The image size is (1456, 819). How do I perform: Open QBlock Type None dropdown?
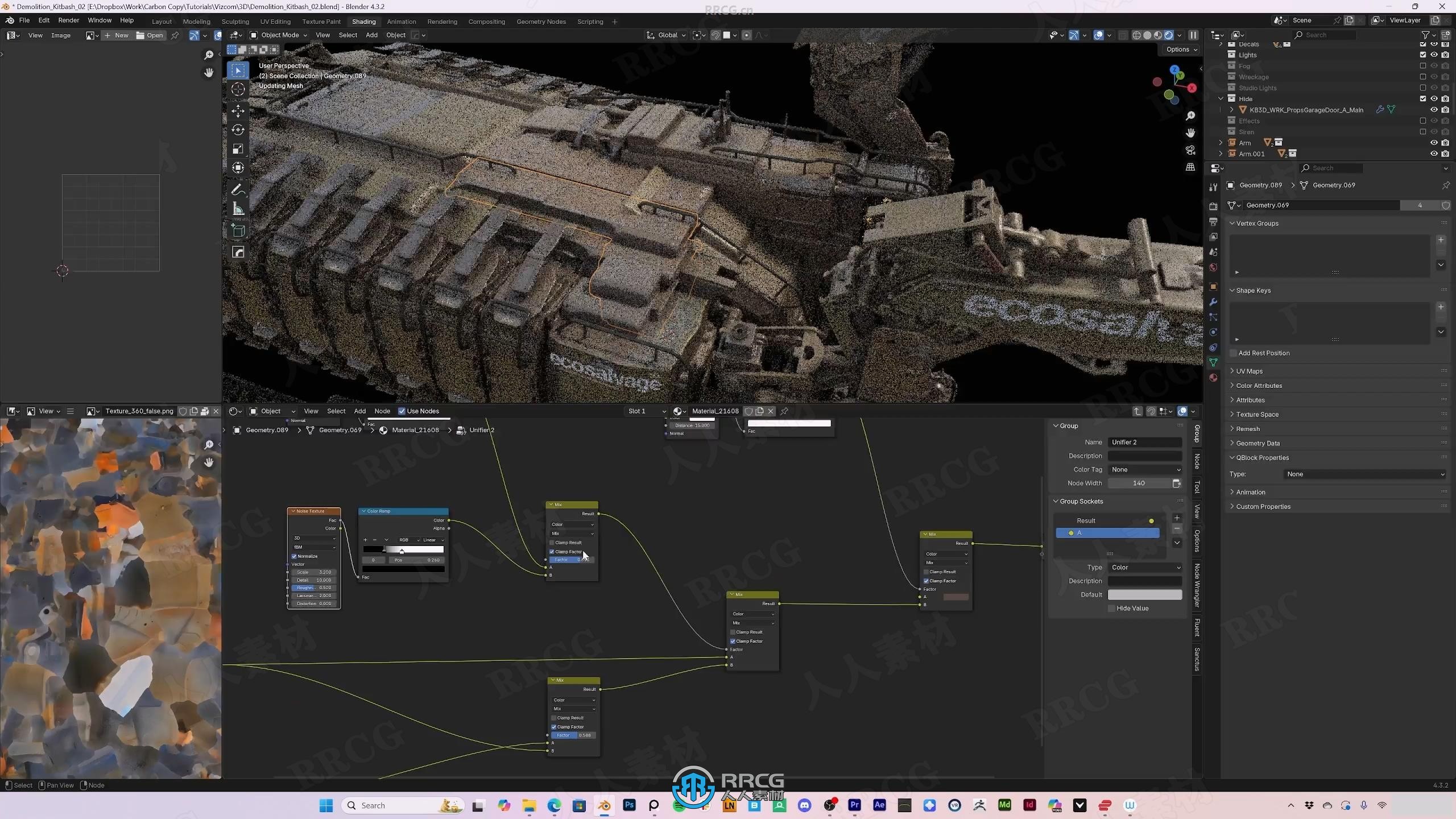[x=1365, y=474]
